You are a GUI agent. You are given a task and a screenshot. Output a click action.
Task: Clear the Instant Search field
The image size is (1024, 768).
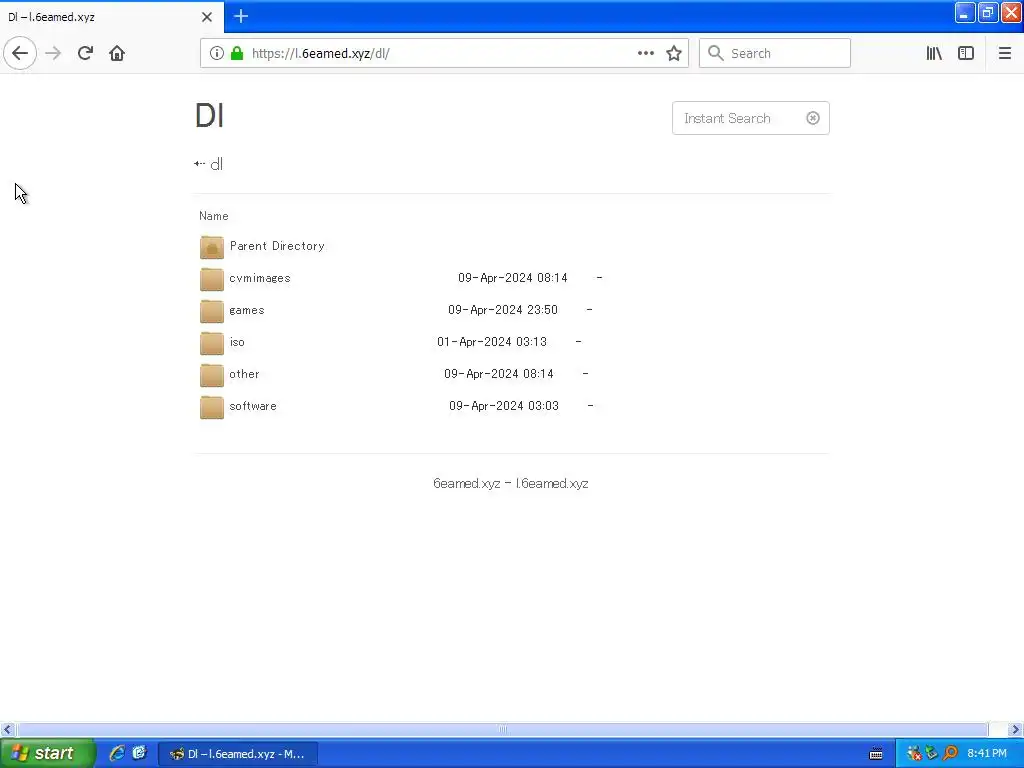[812, 118]
